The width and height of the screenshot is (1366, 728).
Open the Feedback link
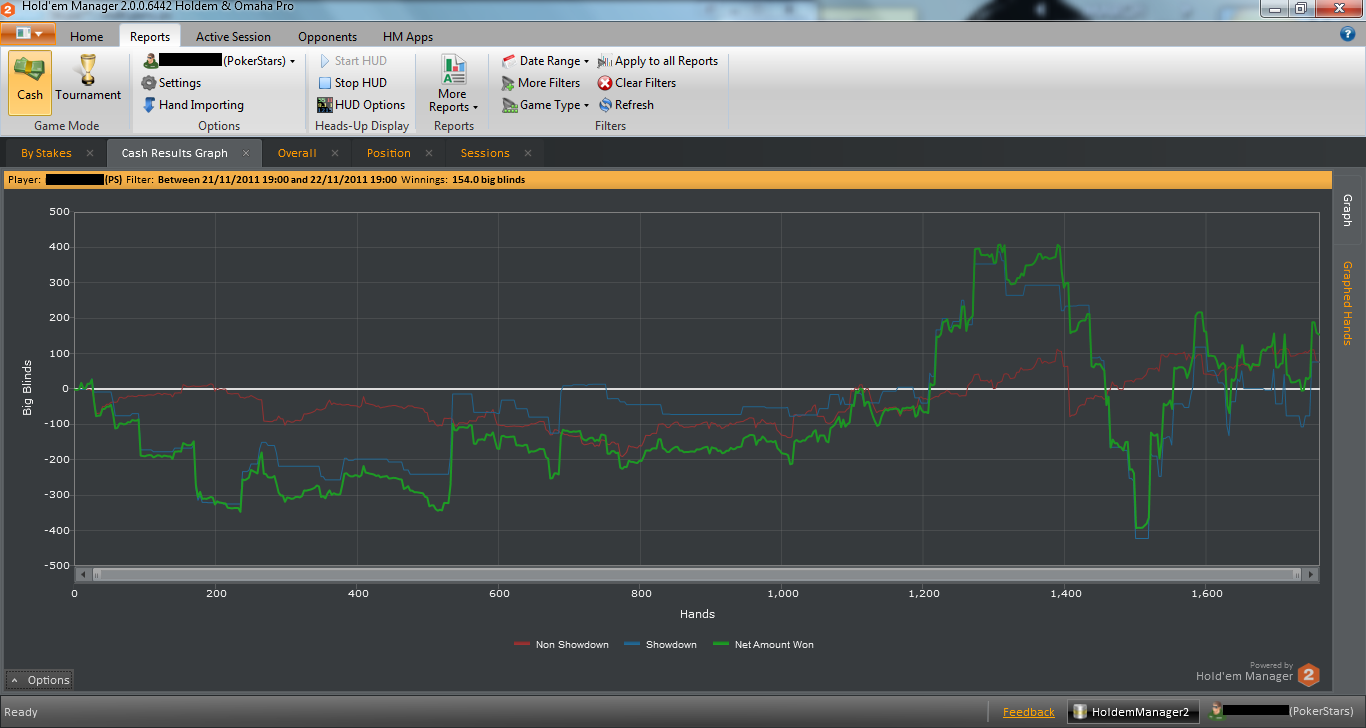tap(1029, 712)
